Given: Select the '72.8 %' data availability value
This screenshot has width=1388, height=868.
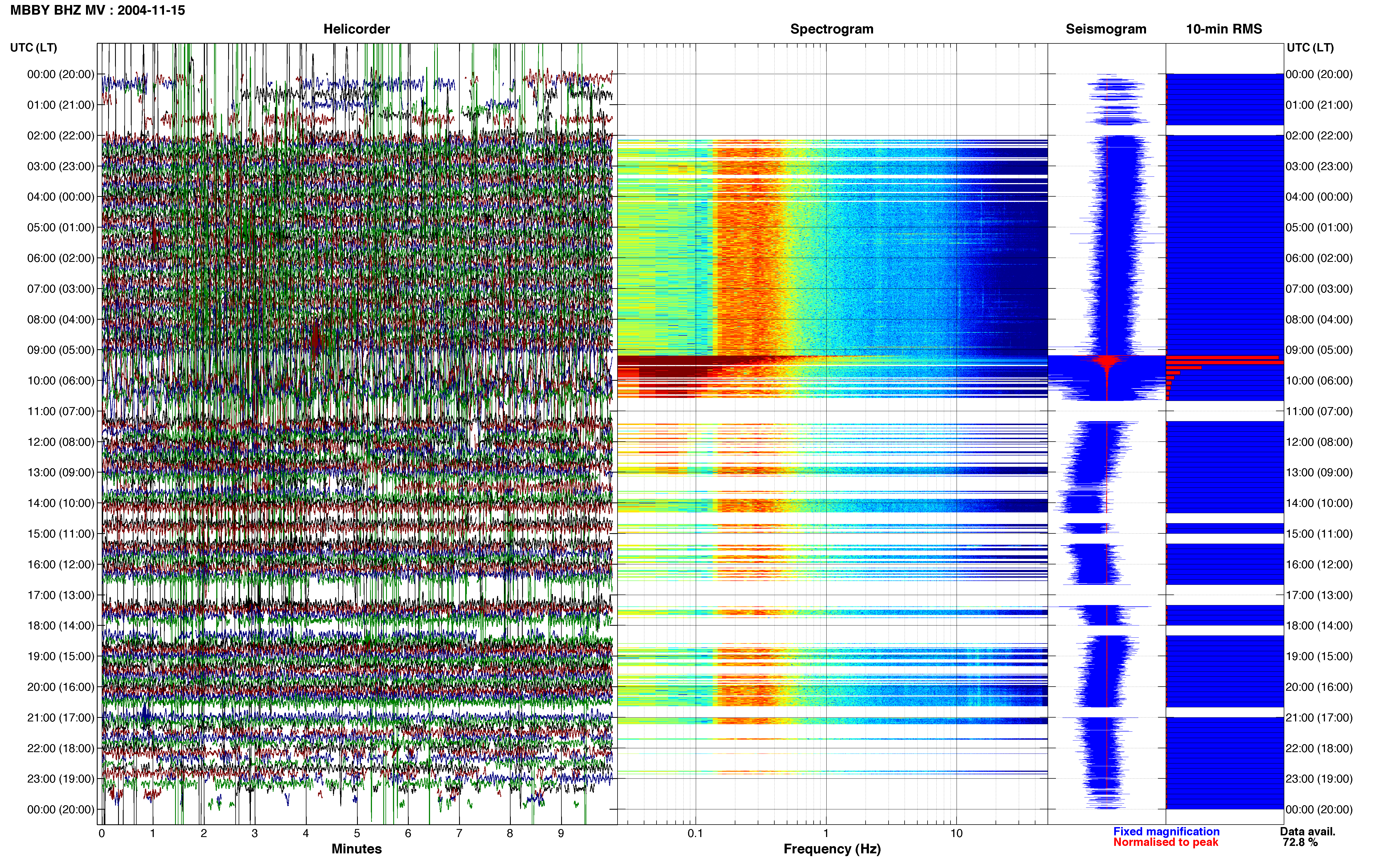Looking at the screenshot, I should [x=1300, y=842].
